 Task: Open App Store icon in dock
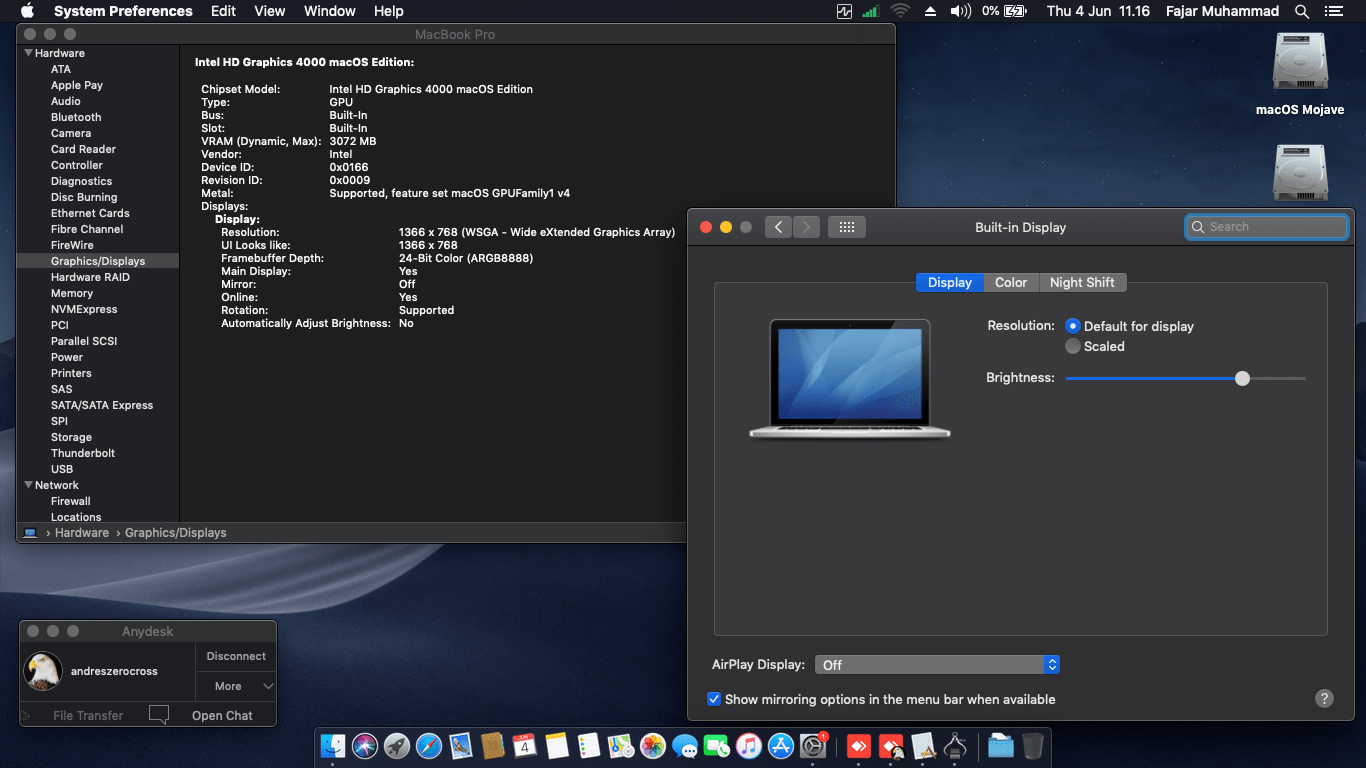tap(781, 746)
